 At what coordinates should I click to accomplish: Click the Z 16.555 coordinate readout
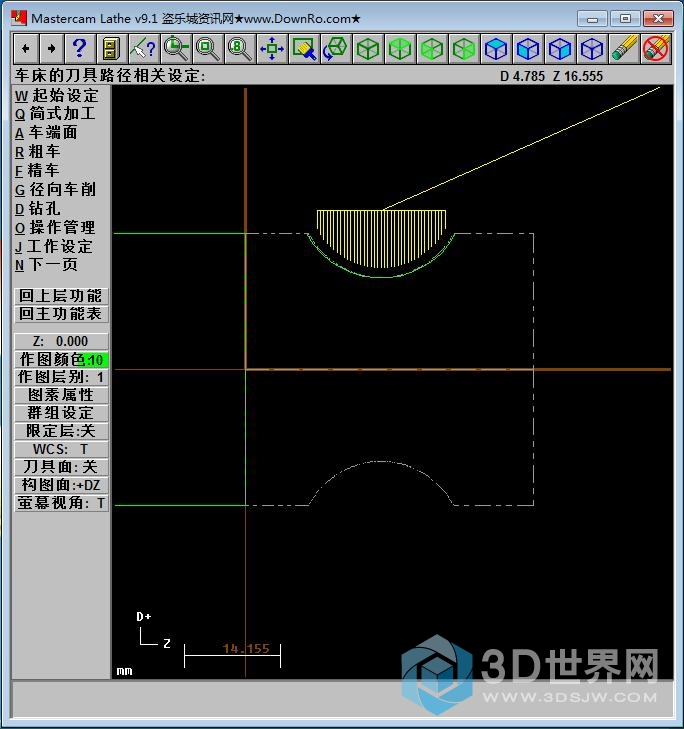click(578, 76)
